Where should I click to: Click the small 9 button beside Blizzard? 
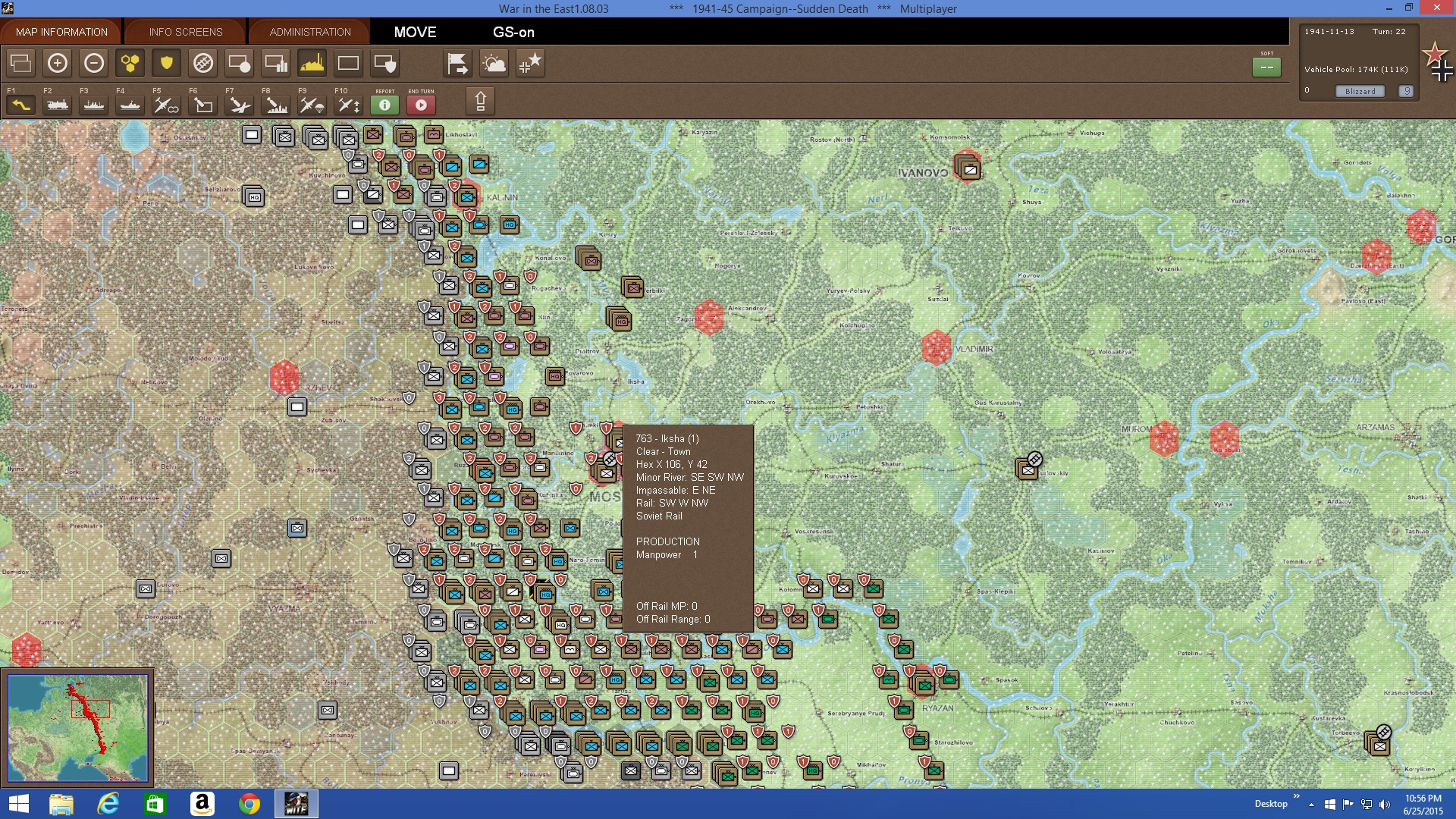click(x=1406, y=91)
